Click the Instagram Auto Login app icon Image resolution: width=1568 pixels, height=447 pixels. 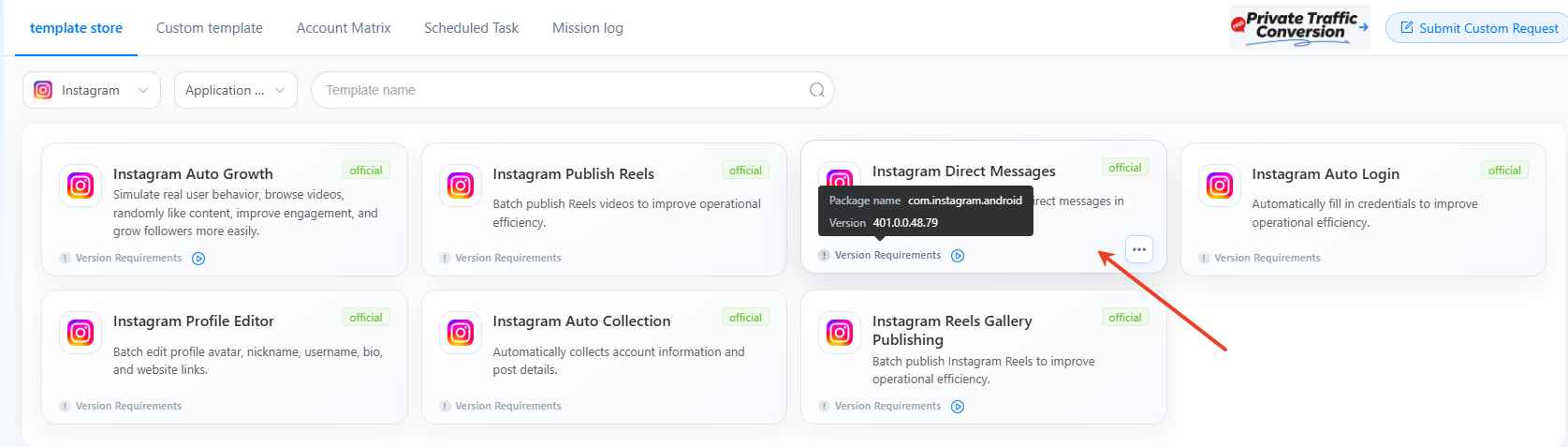[1220, 186]
